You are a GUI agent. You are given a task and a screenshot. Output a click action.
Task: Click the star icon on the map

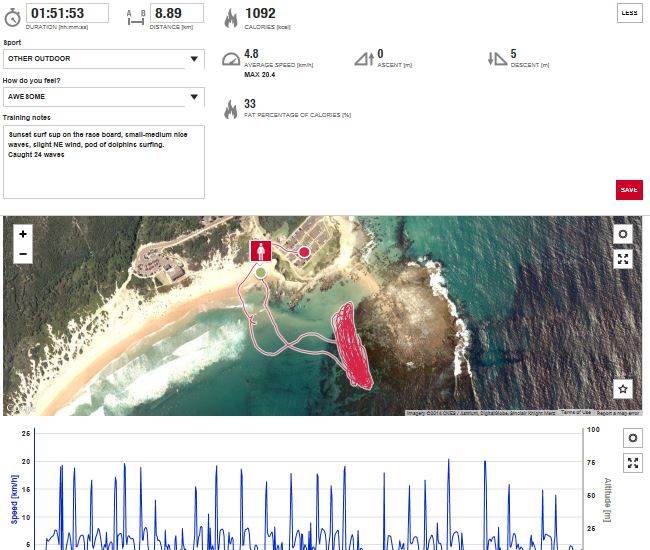[623, 389]
